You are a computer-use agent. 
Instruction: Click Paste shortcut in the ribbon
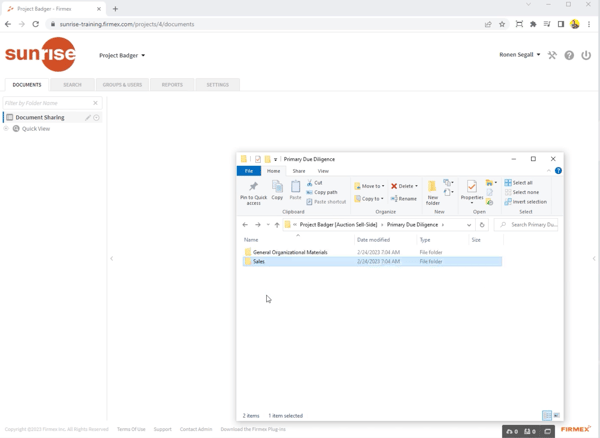pos(326,202)
